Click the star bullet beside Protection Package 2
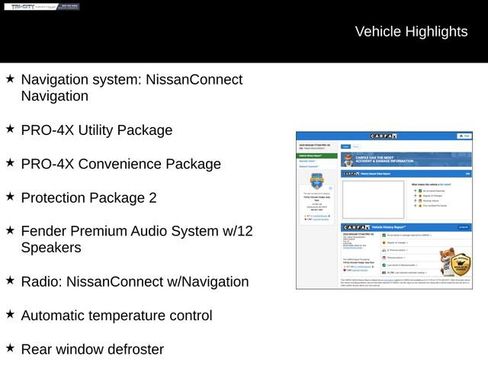This screenshot has width=488, height=366. click(10, 196)
